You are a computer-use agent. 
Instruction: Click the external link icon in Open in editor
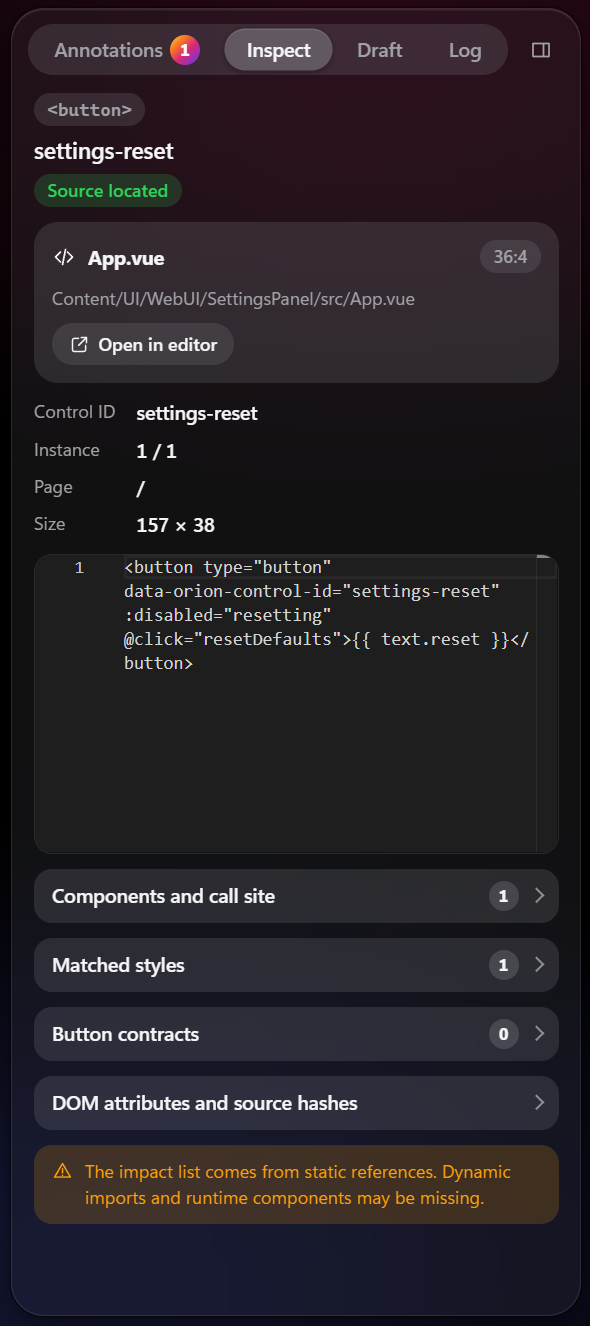coord(80,345)
